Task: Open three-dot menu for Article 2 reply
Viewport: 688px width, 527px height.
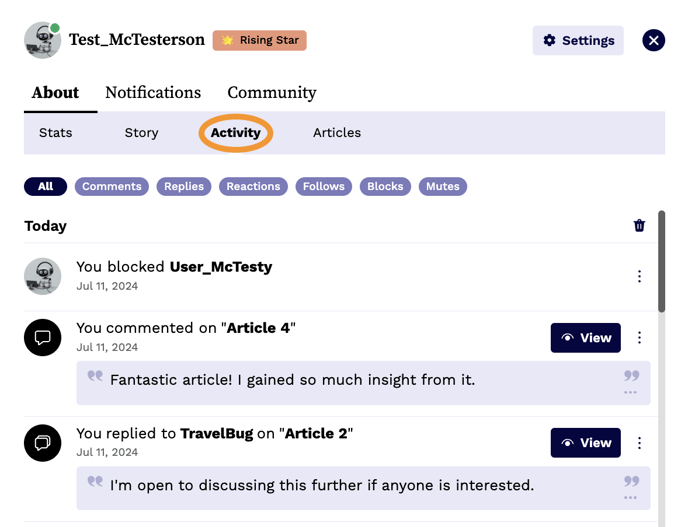Action: coord(639,443)
